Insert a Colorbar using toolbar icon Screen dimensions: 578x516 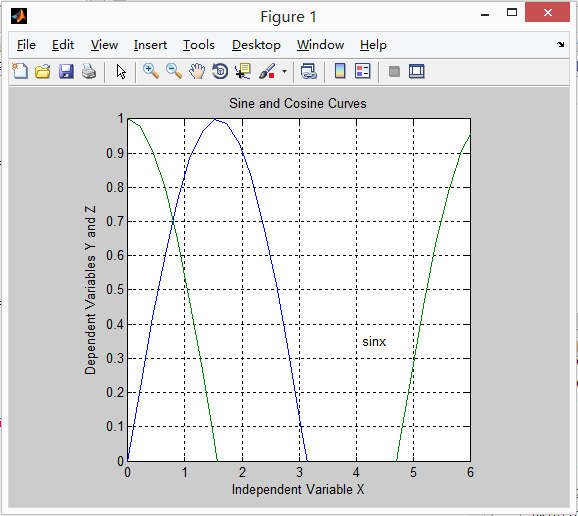[340, 71]
